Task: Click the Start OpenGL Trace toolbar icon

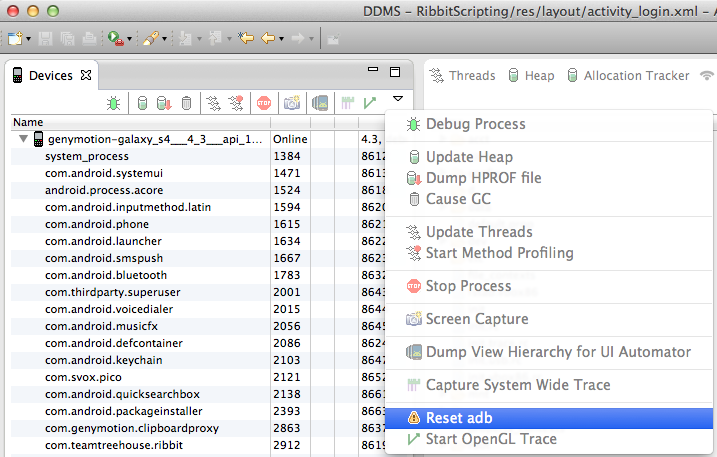Action: (370, 102)
